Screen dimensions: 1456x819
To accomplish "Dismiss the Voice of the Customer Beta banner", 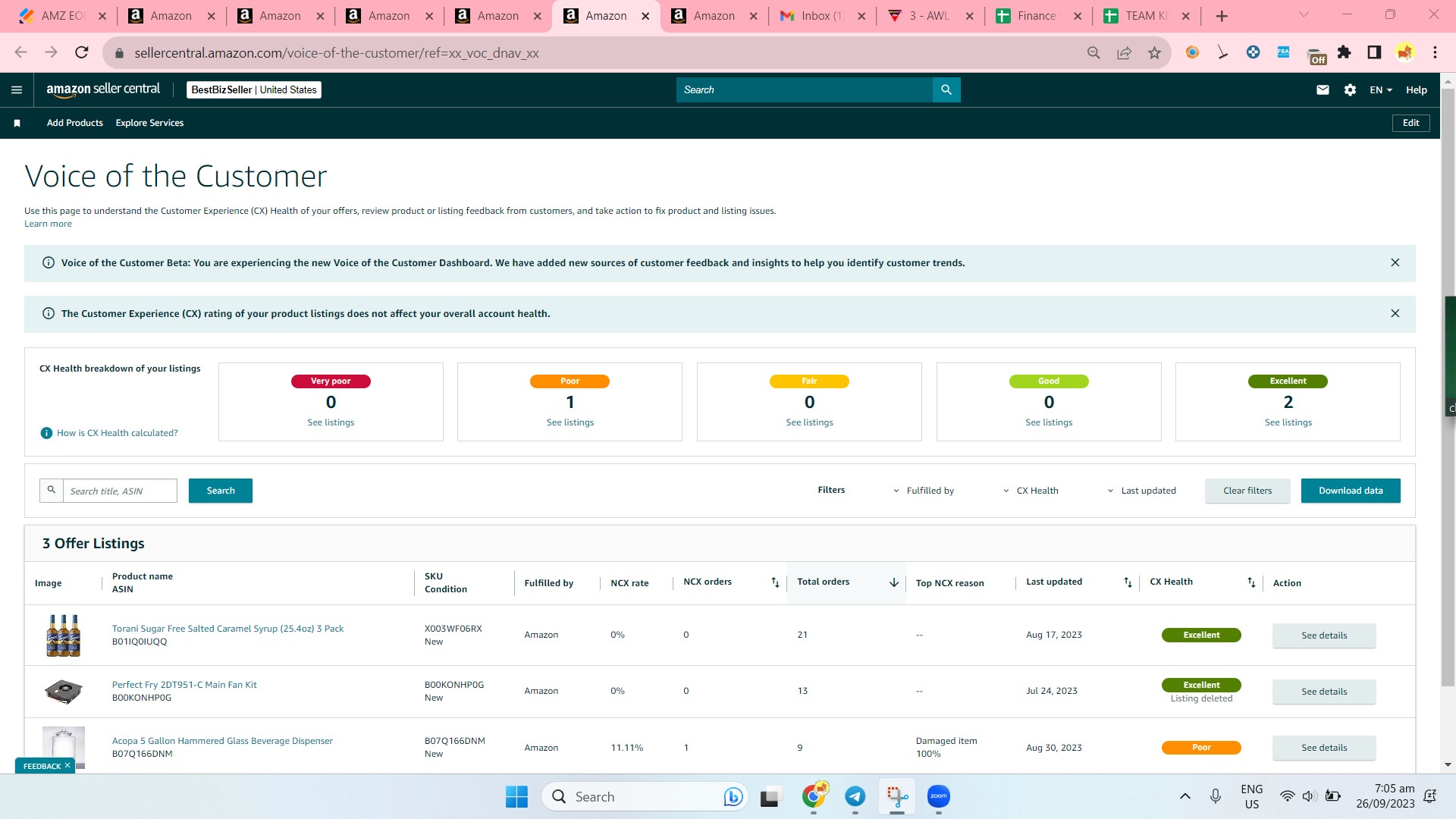I will point(1395,262).
